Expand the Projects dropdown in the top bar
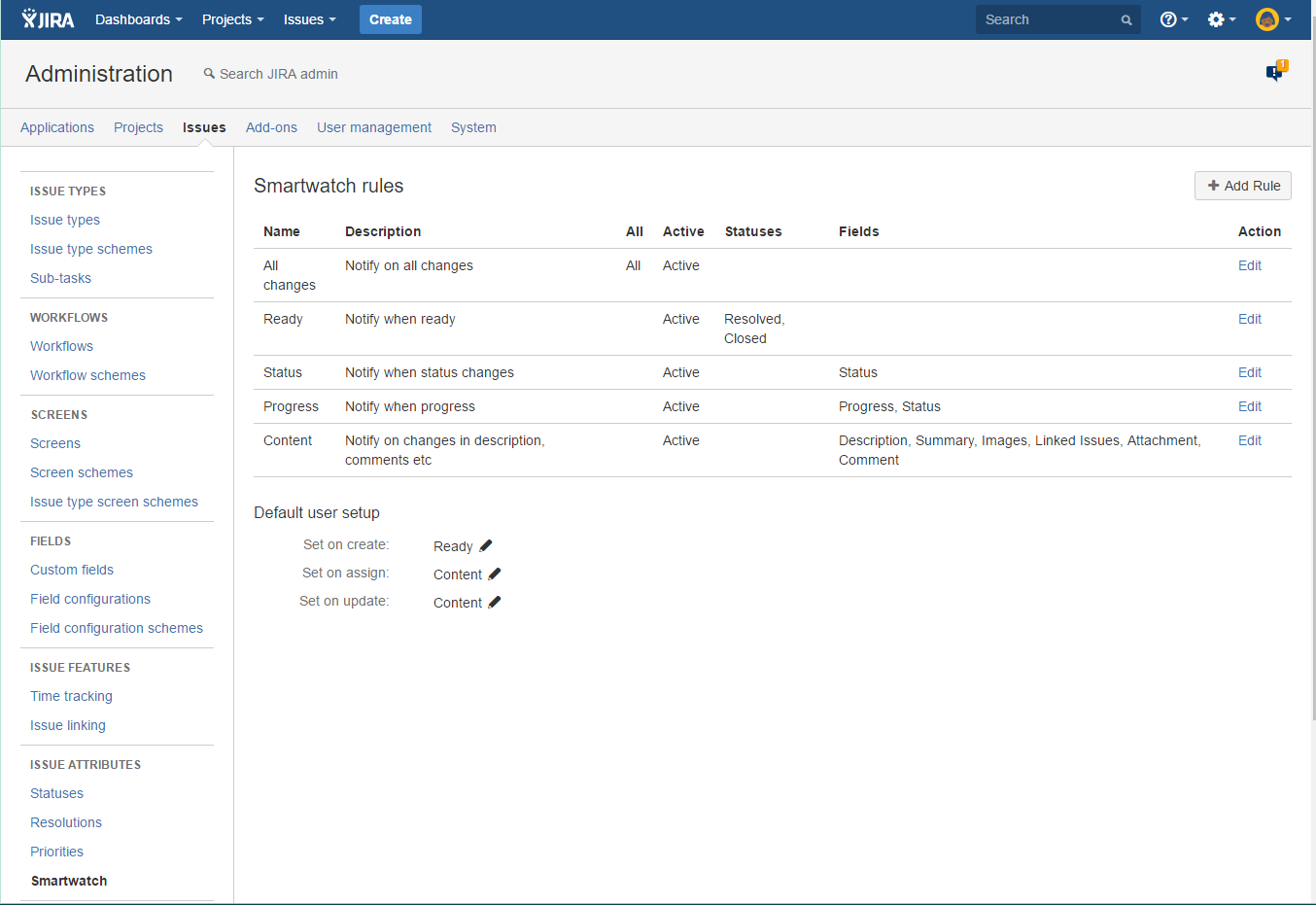 coord(231,19)
